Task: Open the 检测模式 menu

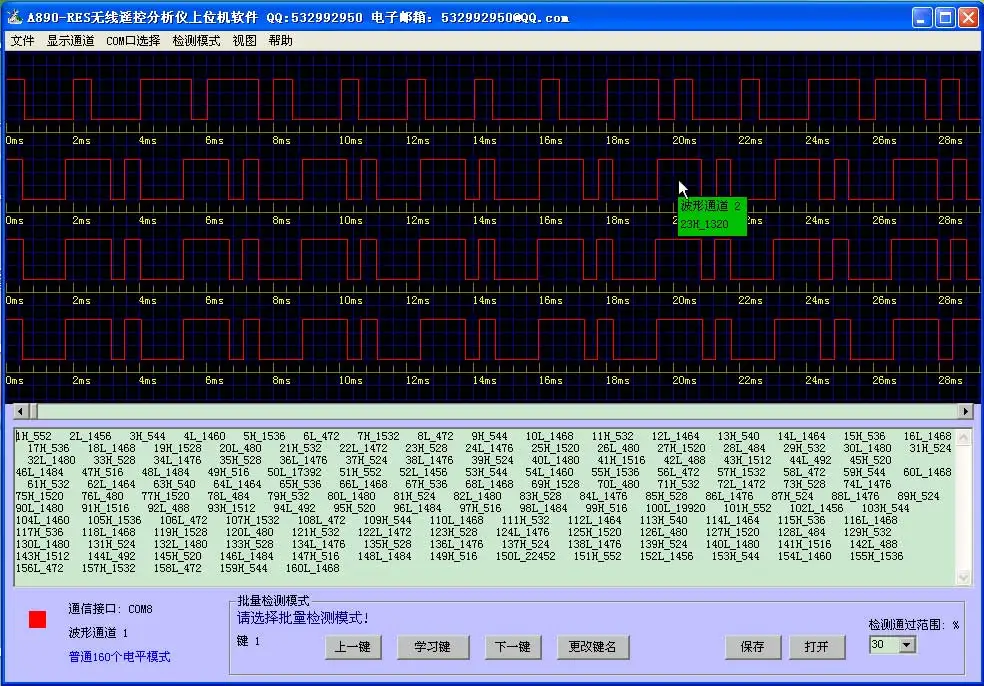Action: coord(196,41)
